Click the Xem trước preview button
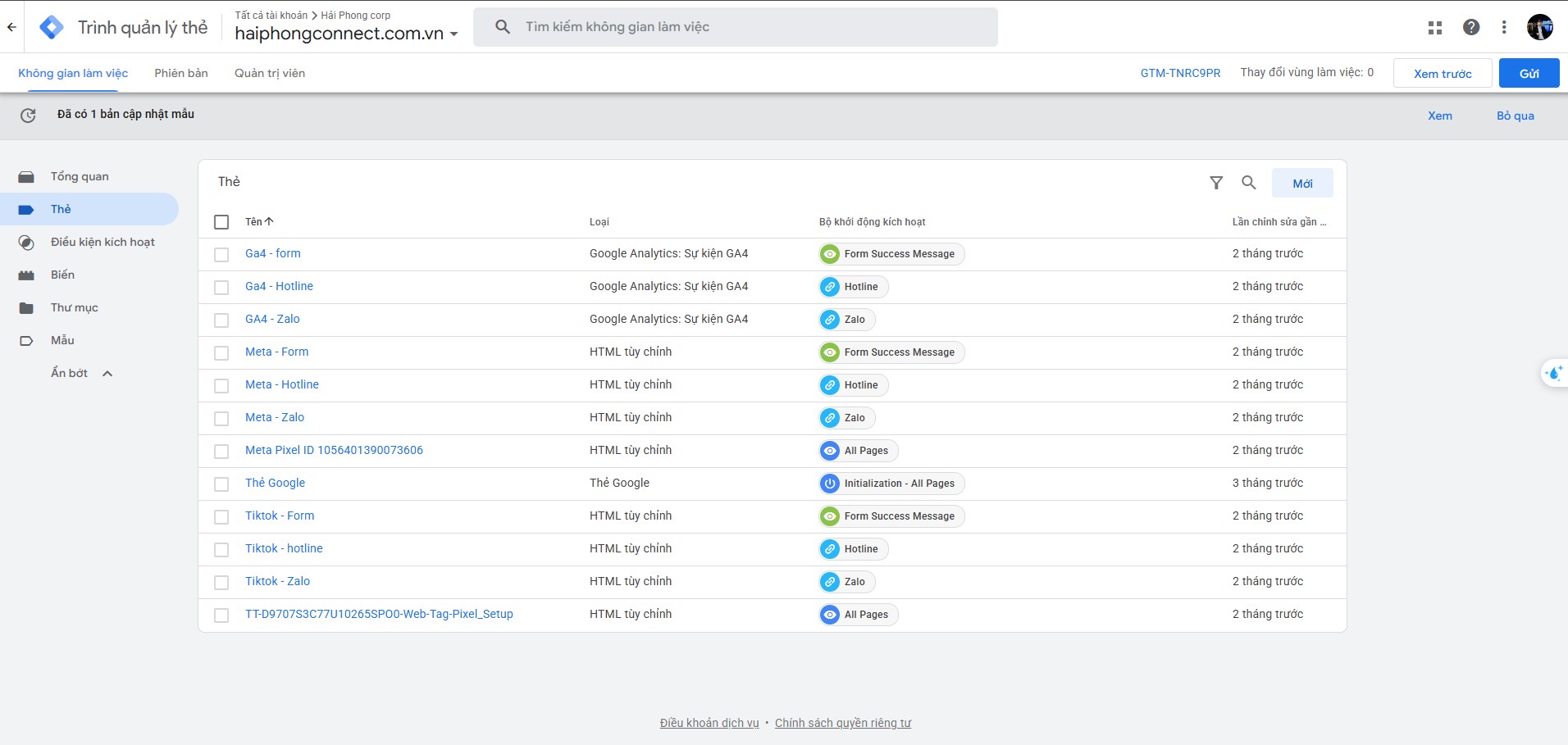This screenshot has height=745, width=1568. pos(1443,74)
